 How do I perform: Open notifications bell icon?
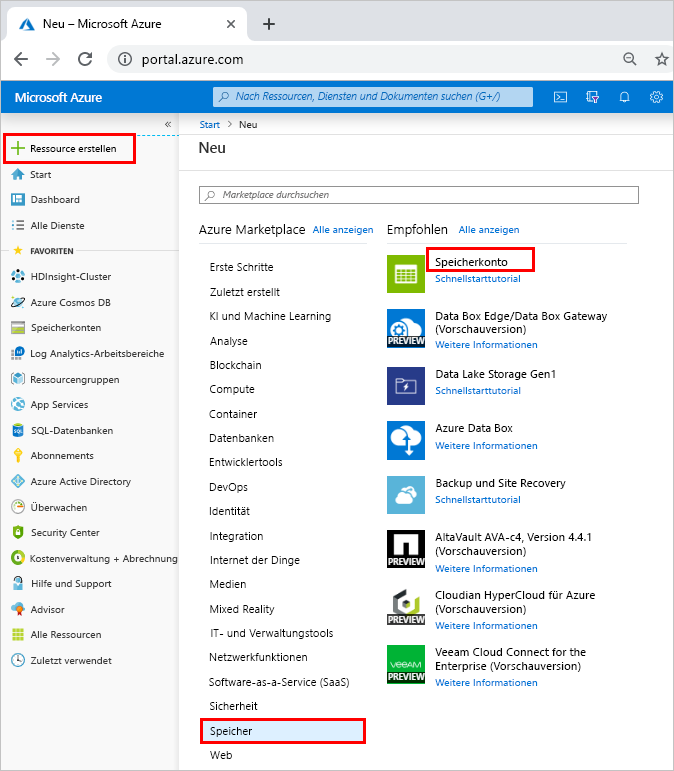pyautogui.click(x=624, y=97)
